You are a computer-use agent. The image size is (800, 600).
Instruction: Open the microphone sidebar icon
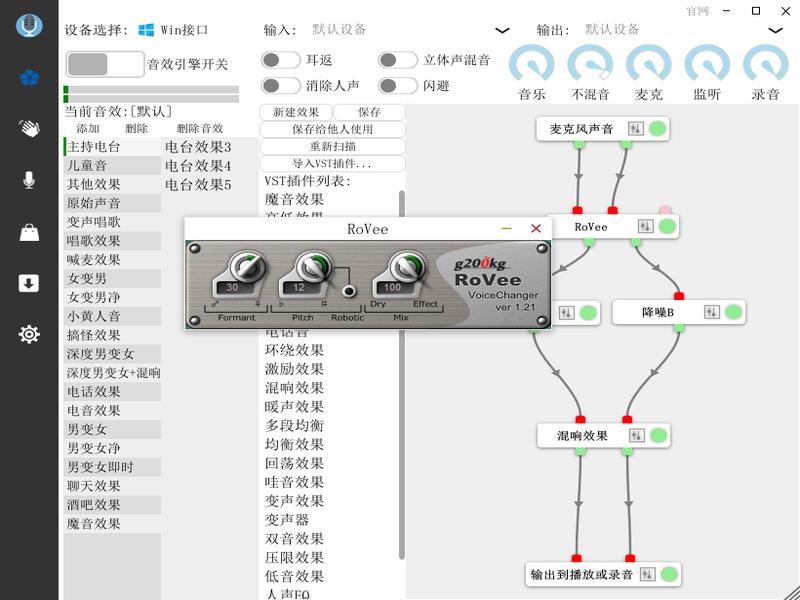point(29,180)
